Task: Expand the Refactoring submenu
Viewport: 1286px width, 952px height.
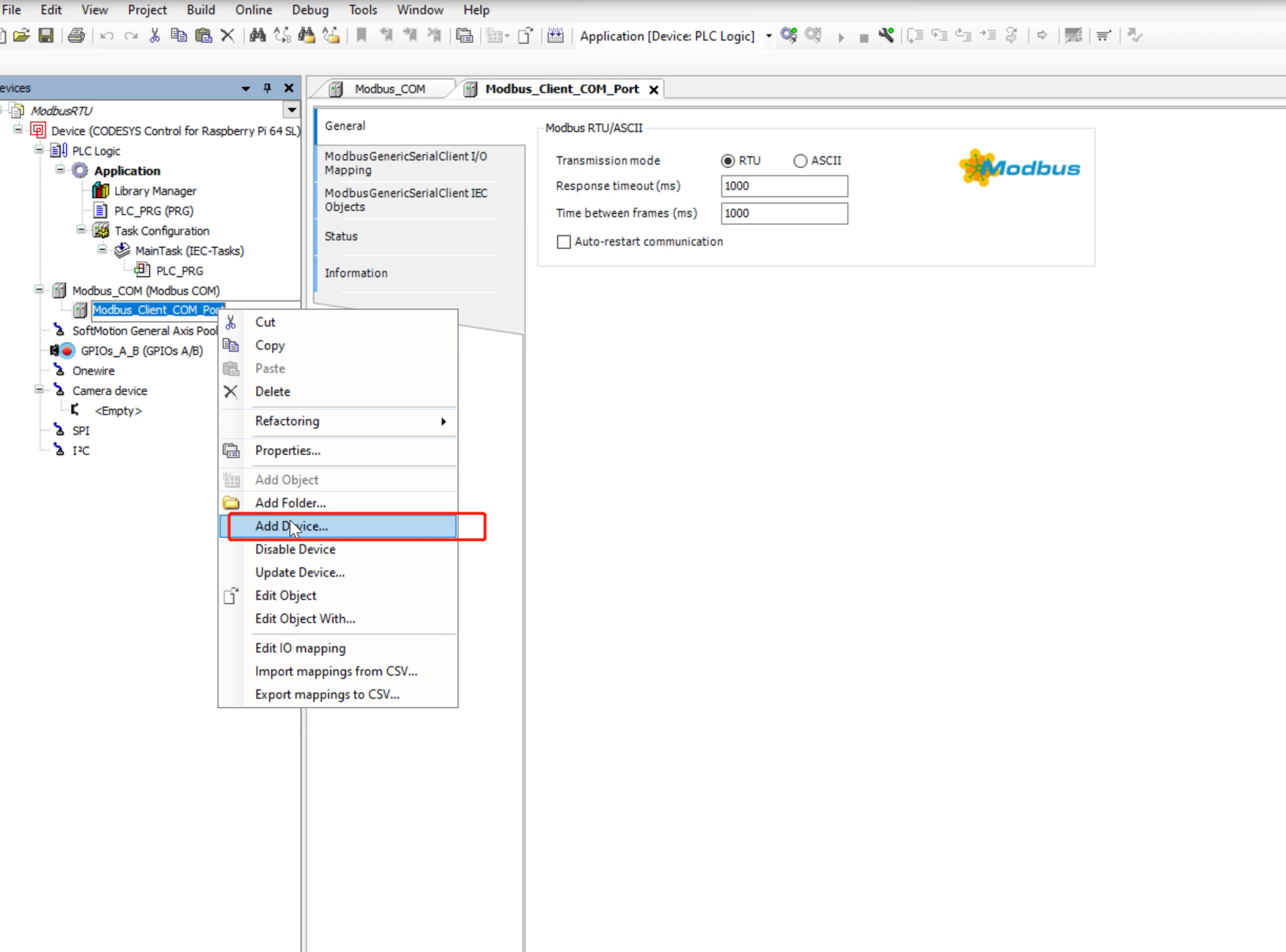Action: [338, 421]
